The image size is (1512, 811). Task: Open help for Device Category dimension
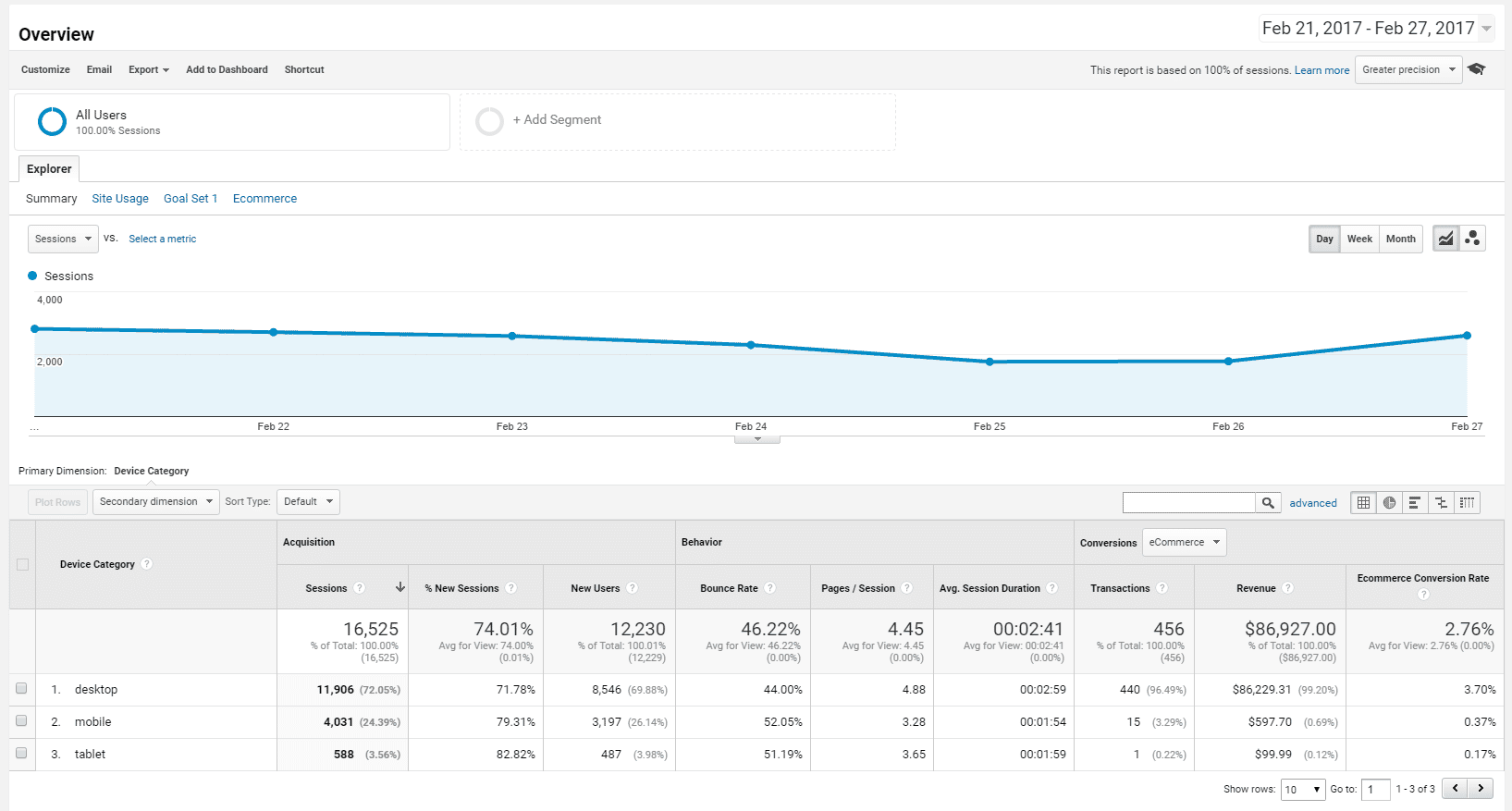[147, 564]
